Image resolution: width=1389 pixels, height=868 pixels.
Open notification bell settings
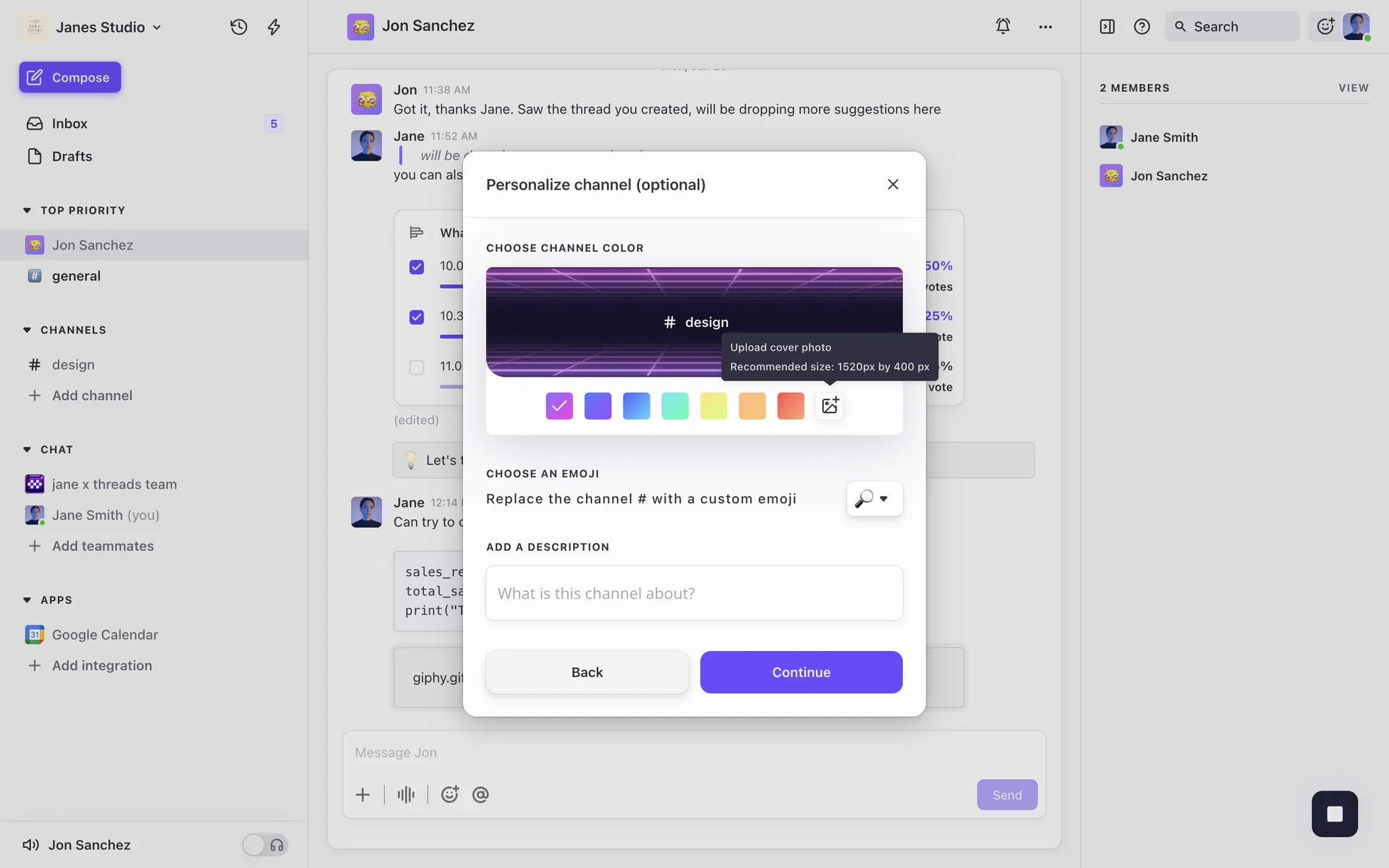click(1003, 27)
